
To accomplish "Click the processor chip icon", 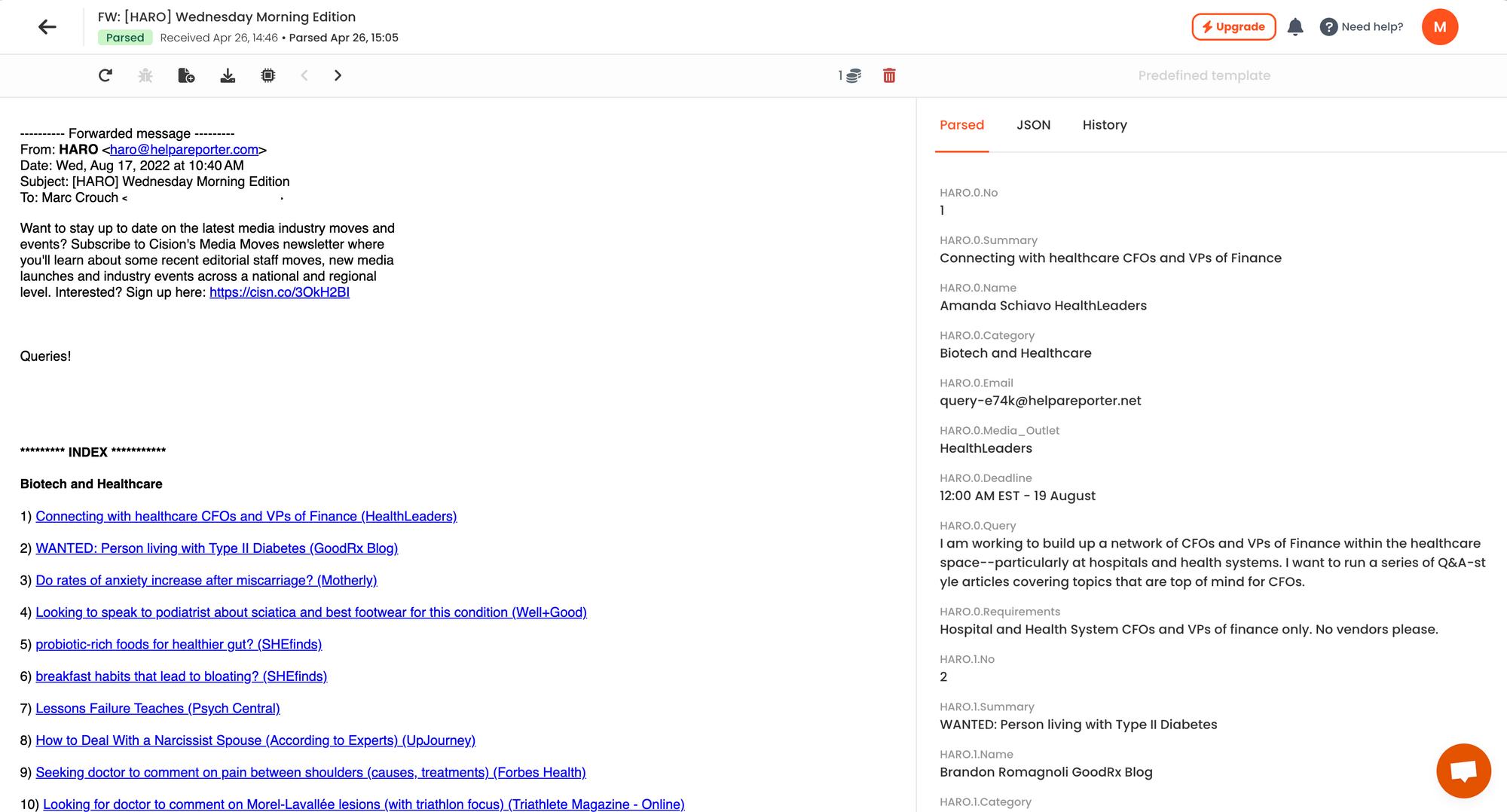I will [267, 75].
